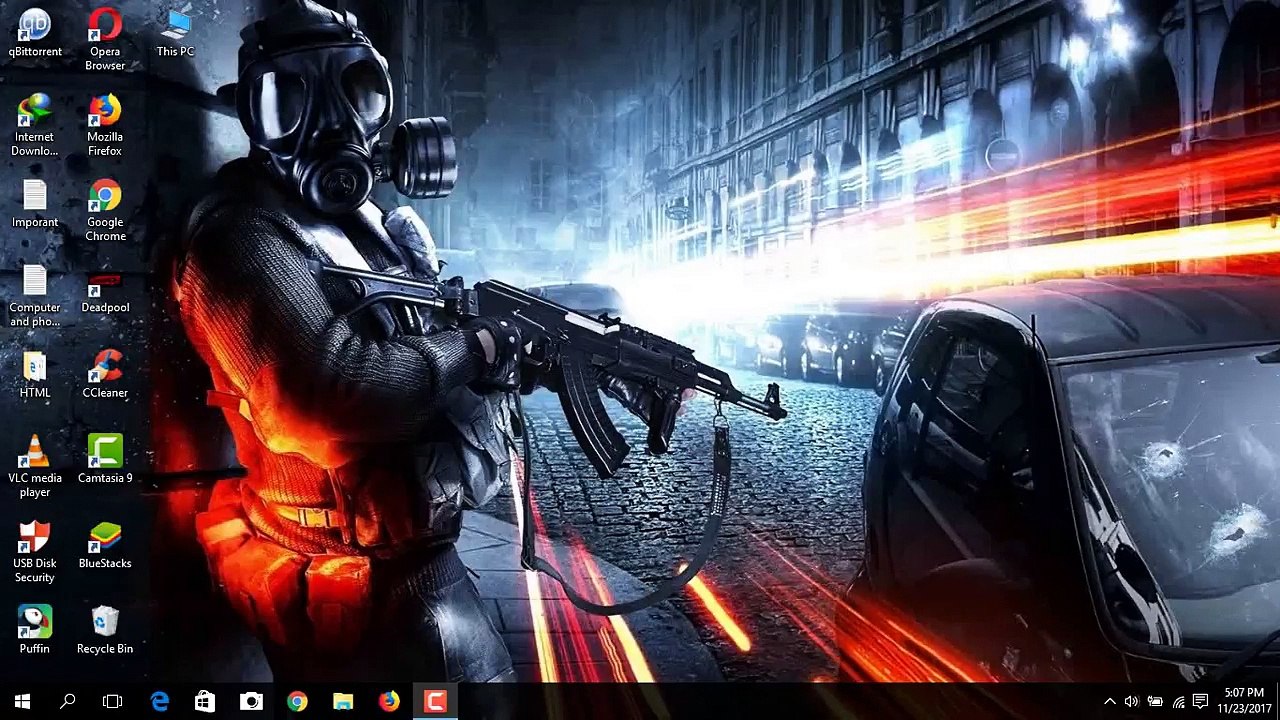1280x720 pixels.
Task: Select the Google Chrome desktop shortcut
Action: pos(105,211)
